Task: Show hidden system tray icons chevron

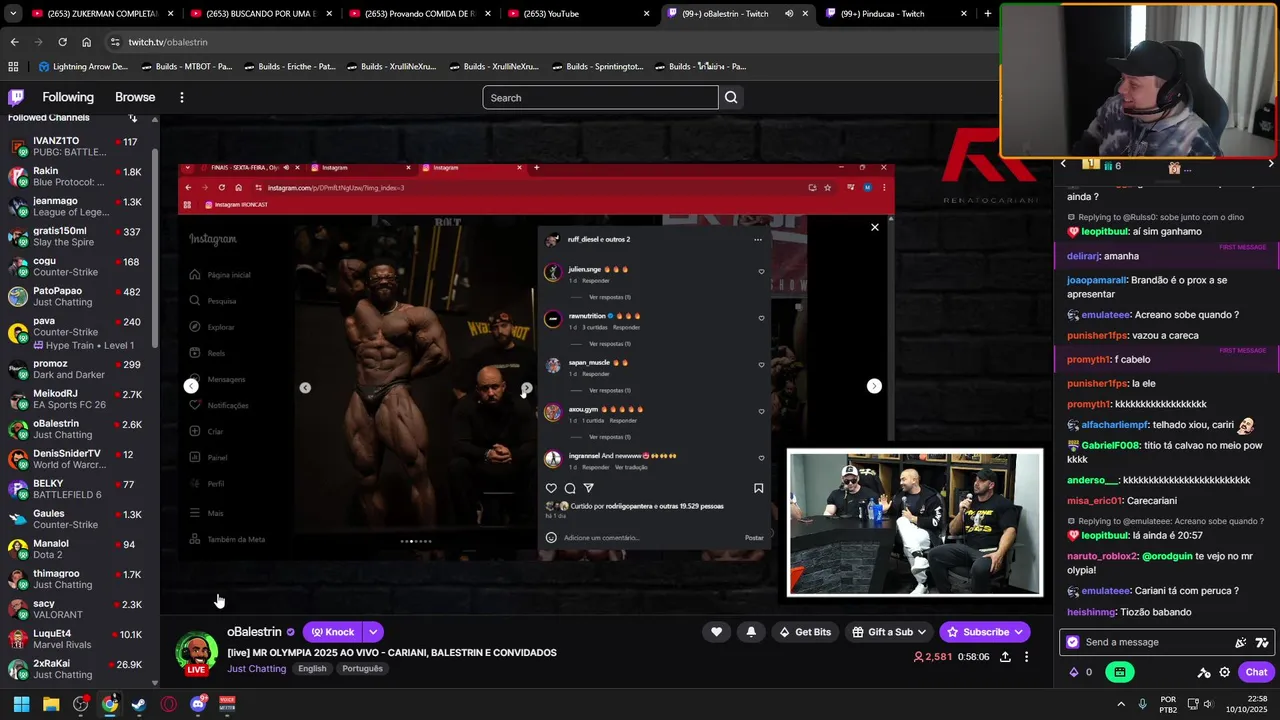Action: [x=1120, y=704]
